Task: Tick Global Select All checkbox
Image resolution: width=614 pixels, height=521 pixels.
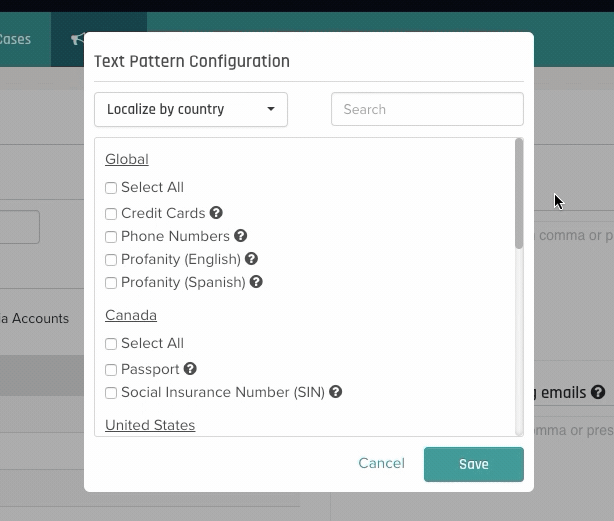Action: (x=111, y=188)
